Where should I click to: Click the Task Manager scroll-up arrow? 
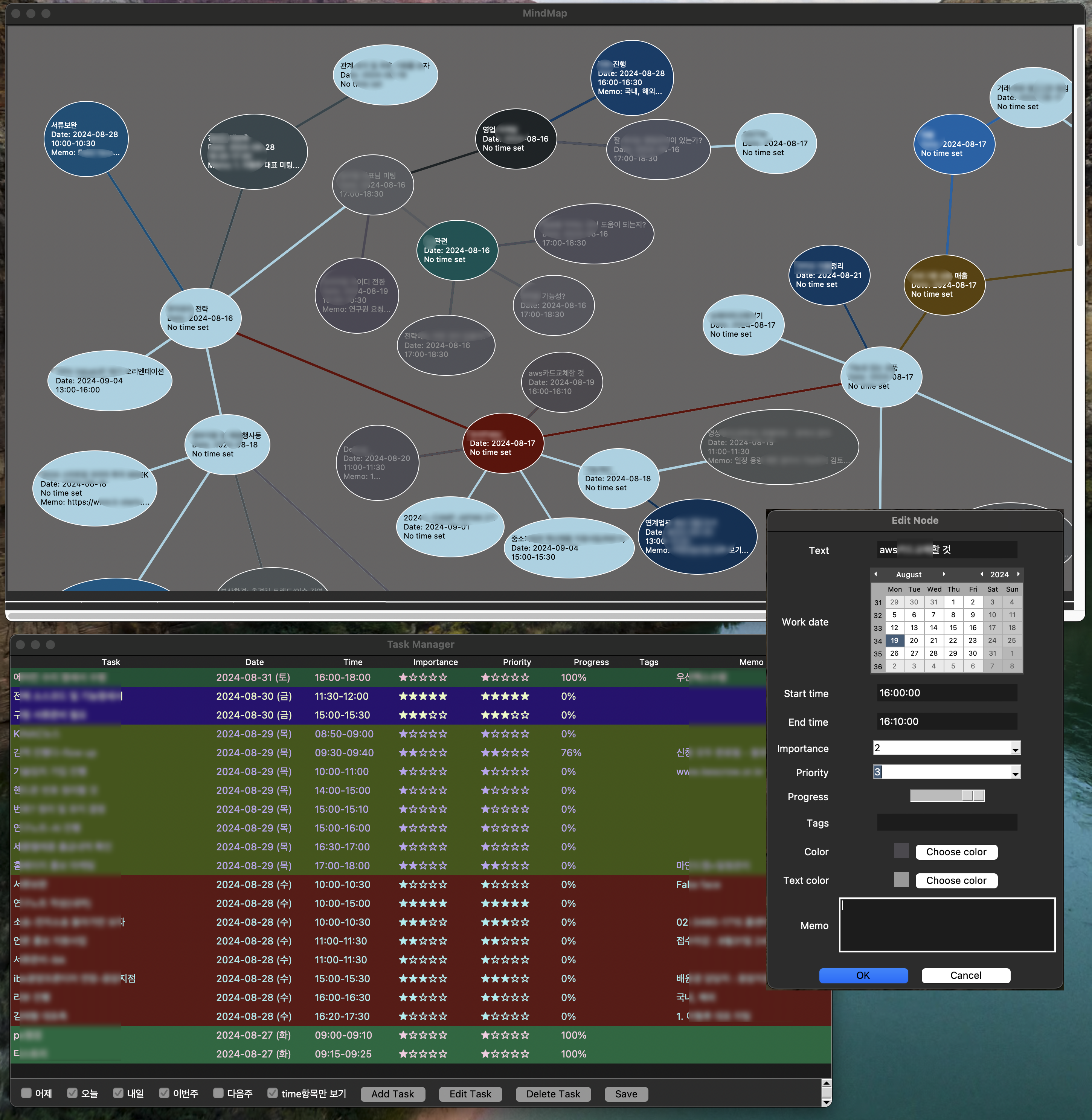(826, 1083)
